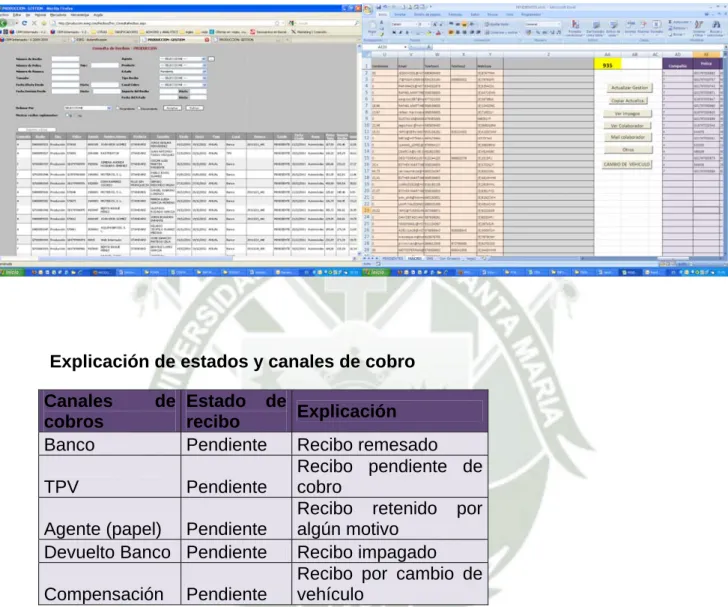Click Actualizar Gestion button in Excel sheet
Image resolution: width=728 pixels, height=607 pixels.
[x=629, y=88]
